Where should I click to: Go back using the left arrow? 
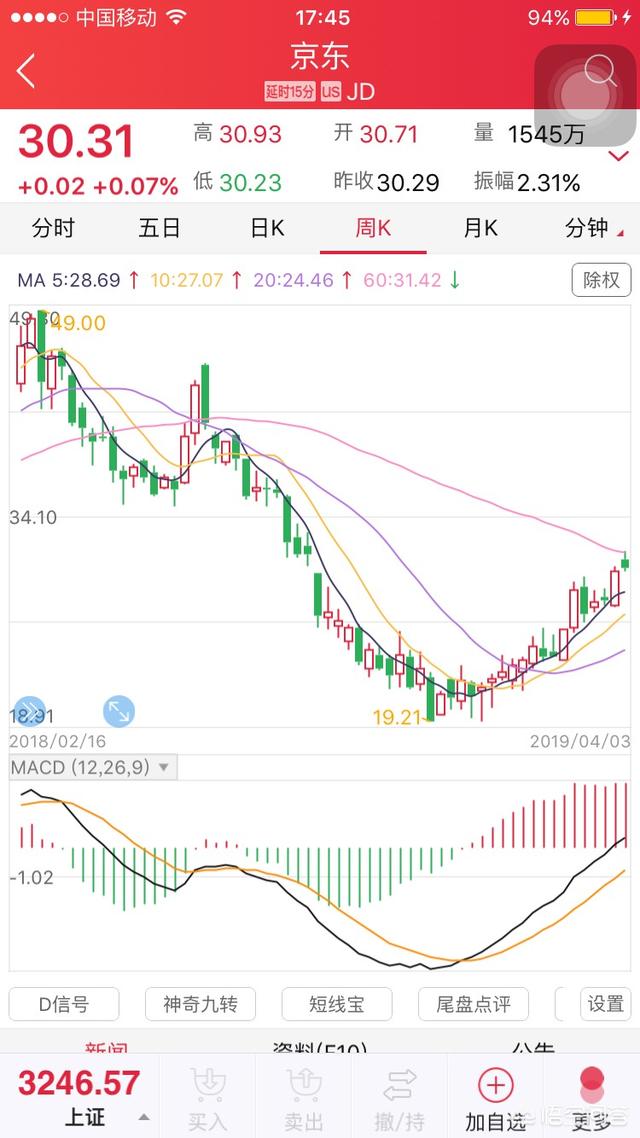click(x=26, y=71)
